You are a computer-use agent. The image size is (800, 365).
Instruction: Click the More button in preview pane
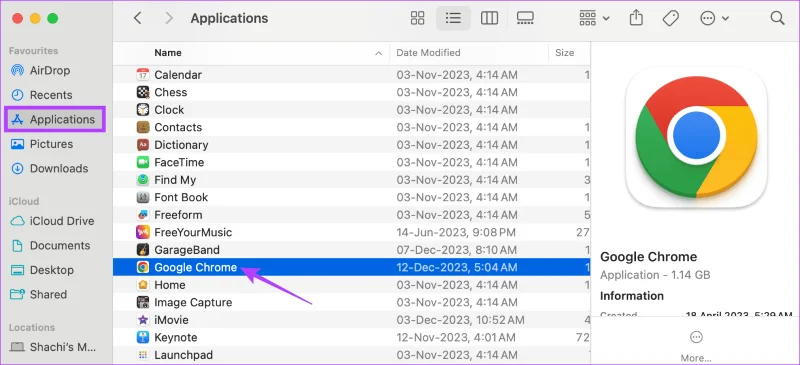(696, 345)
